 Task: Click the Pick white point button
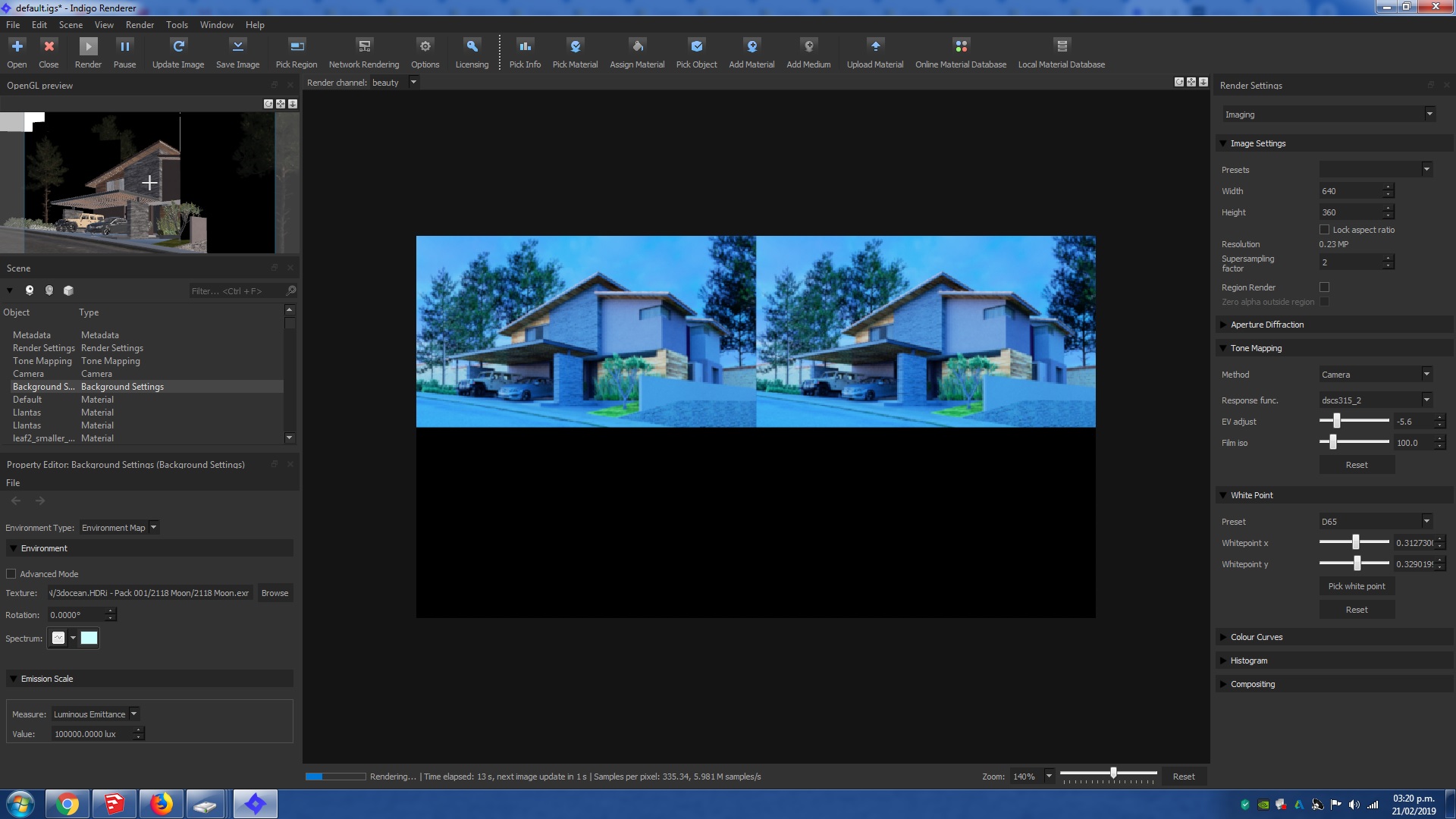[x=1357, y=586]
